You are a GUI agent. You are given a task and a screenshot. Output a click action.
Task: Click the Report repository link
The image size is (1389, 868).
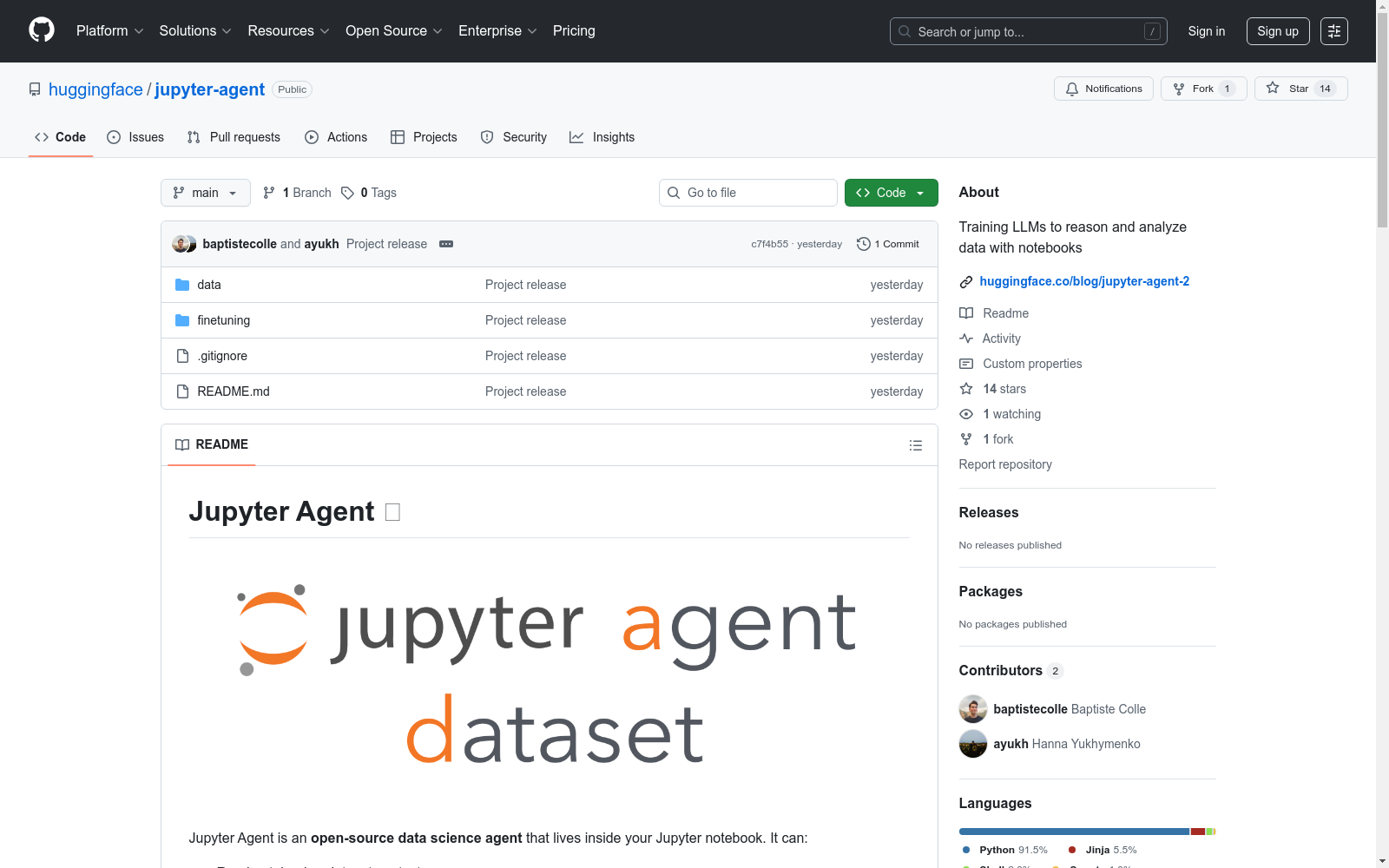coord(1005,464)
